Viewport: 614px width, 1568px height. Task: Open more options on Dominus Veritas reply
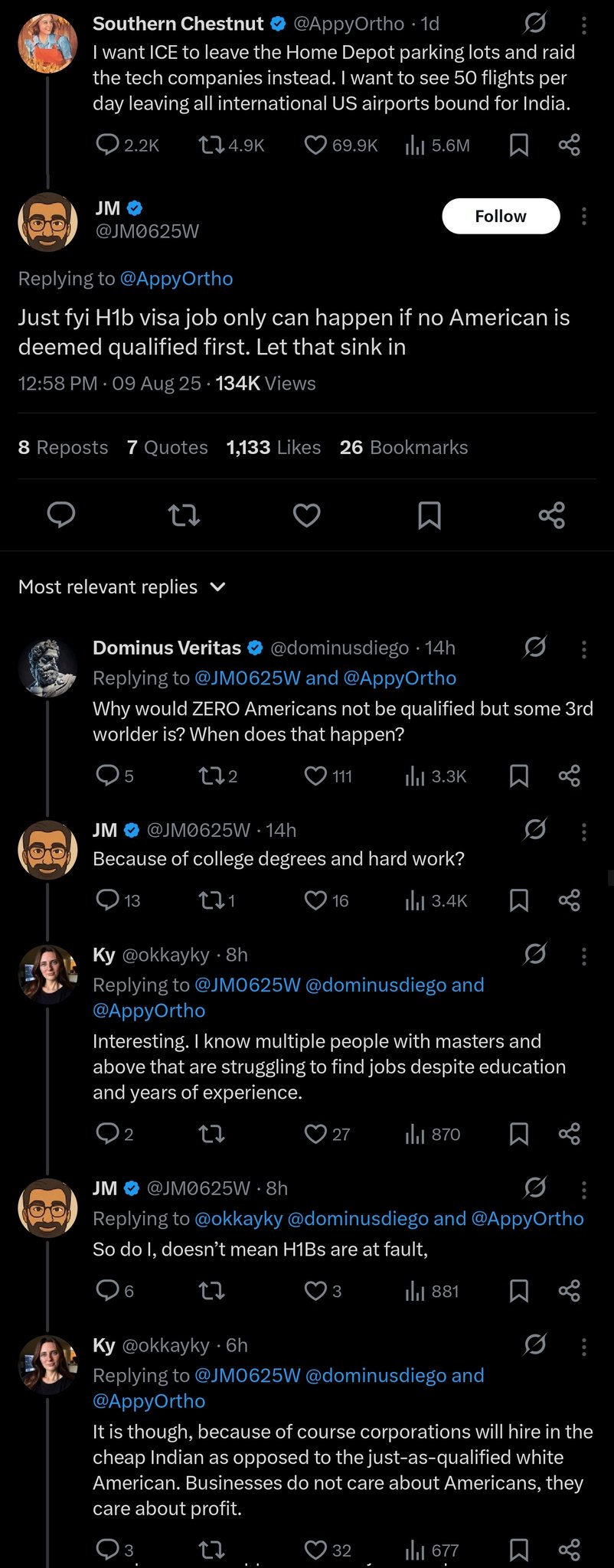(x=584, y=650)
